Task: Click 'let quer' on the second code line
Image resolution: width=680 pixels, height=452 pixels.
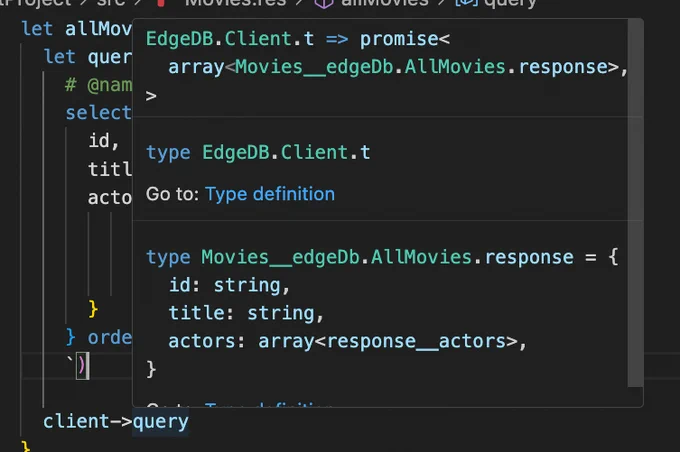Action: point(88,57)
